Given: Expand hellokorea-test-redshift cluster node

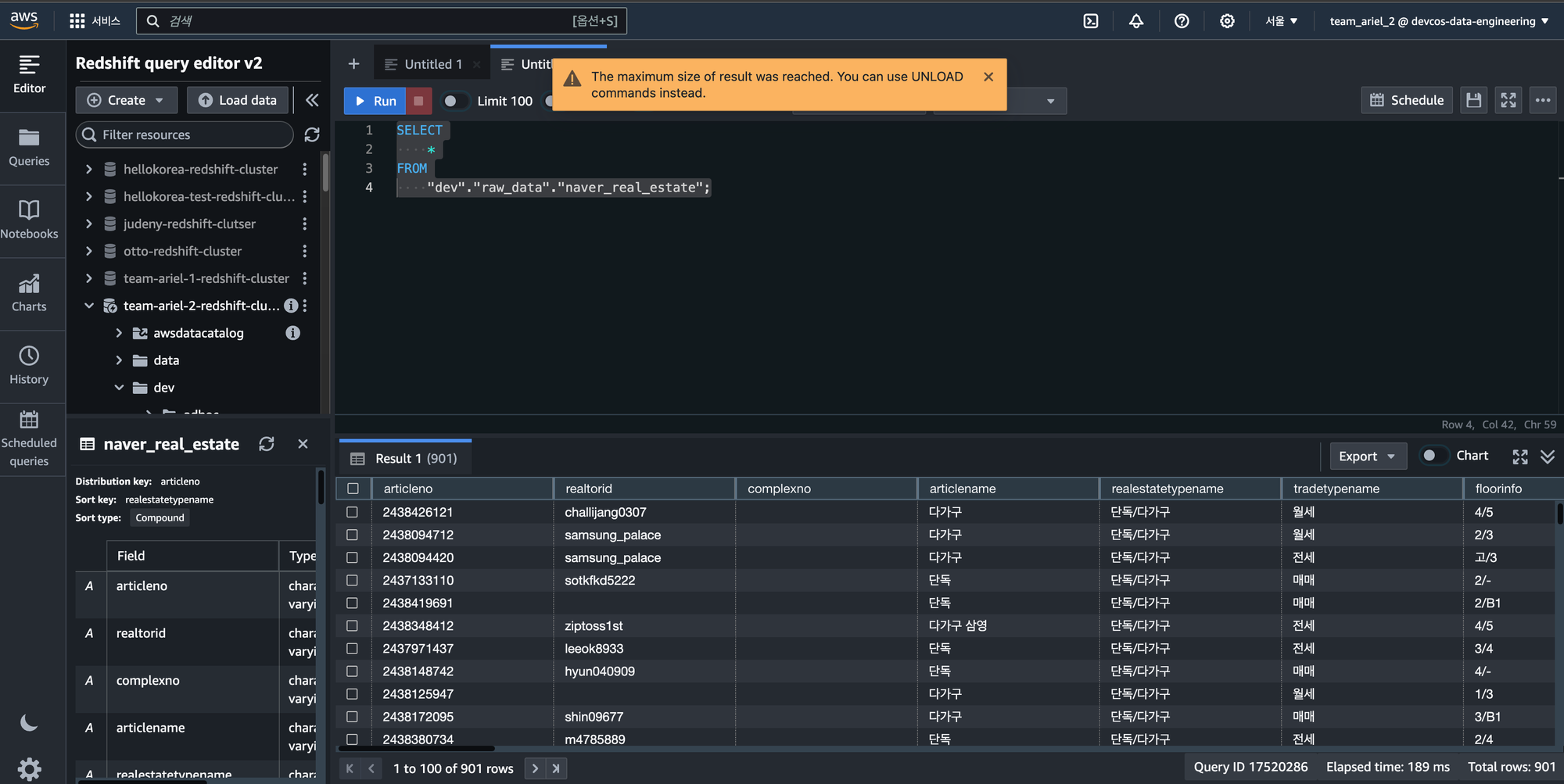Looking at the screenshot, I should point(88,196).
